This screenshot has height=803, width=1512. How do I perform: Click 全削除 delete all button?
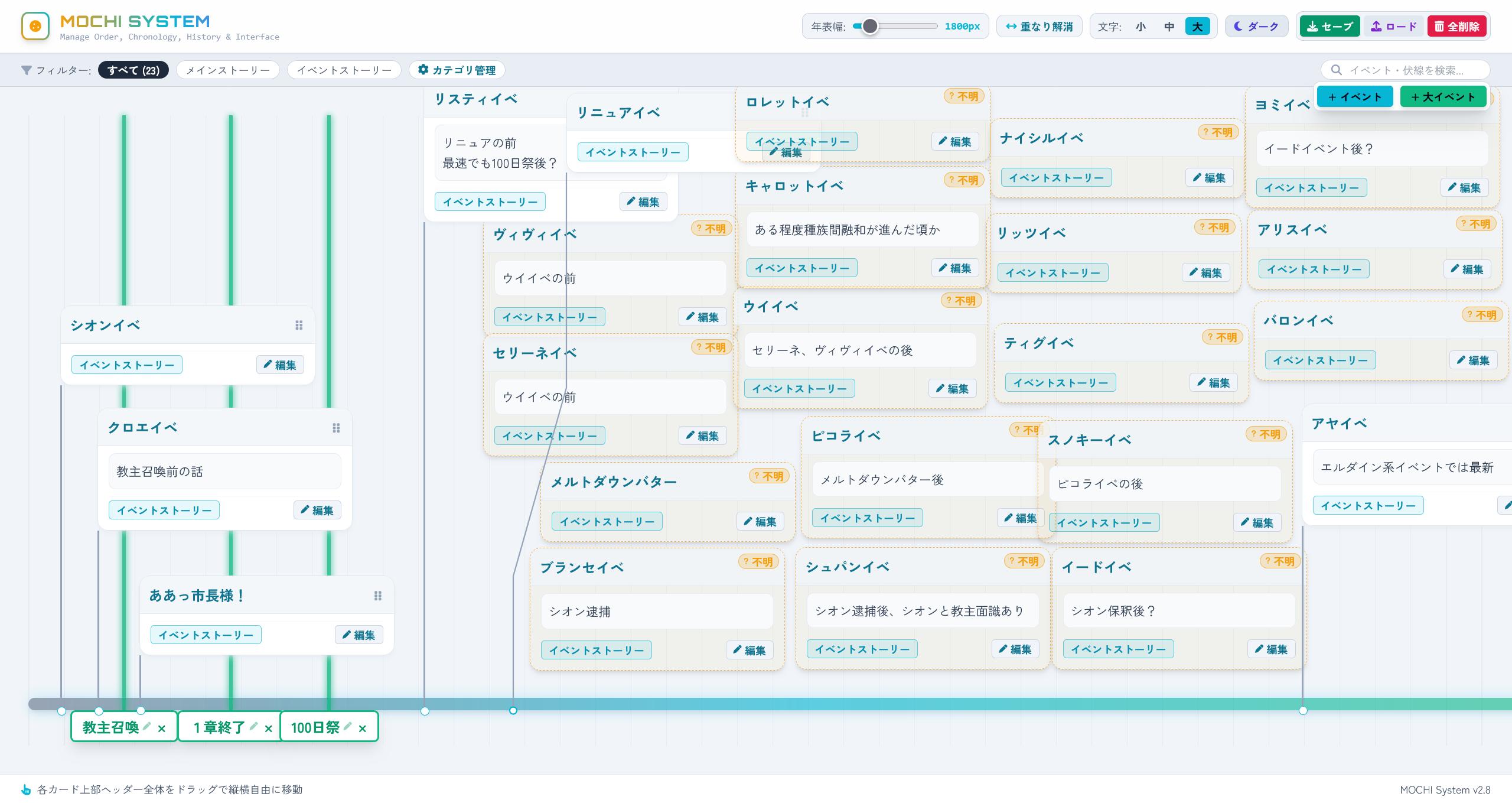(1457, 27)
